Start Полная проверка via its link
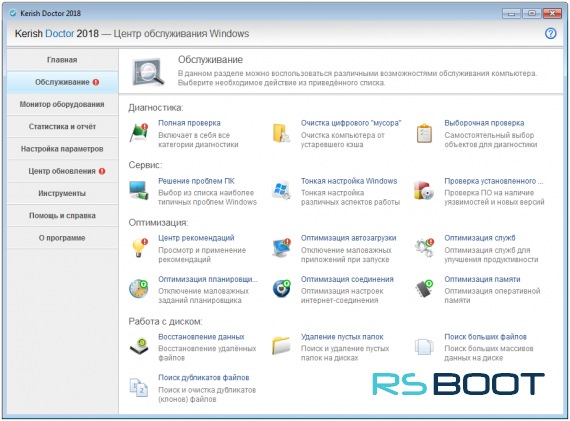 click(189, 123)
